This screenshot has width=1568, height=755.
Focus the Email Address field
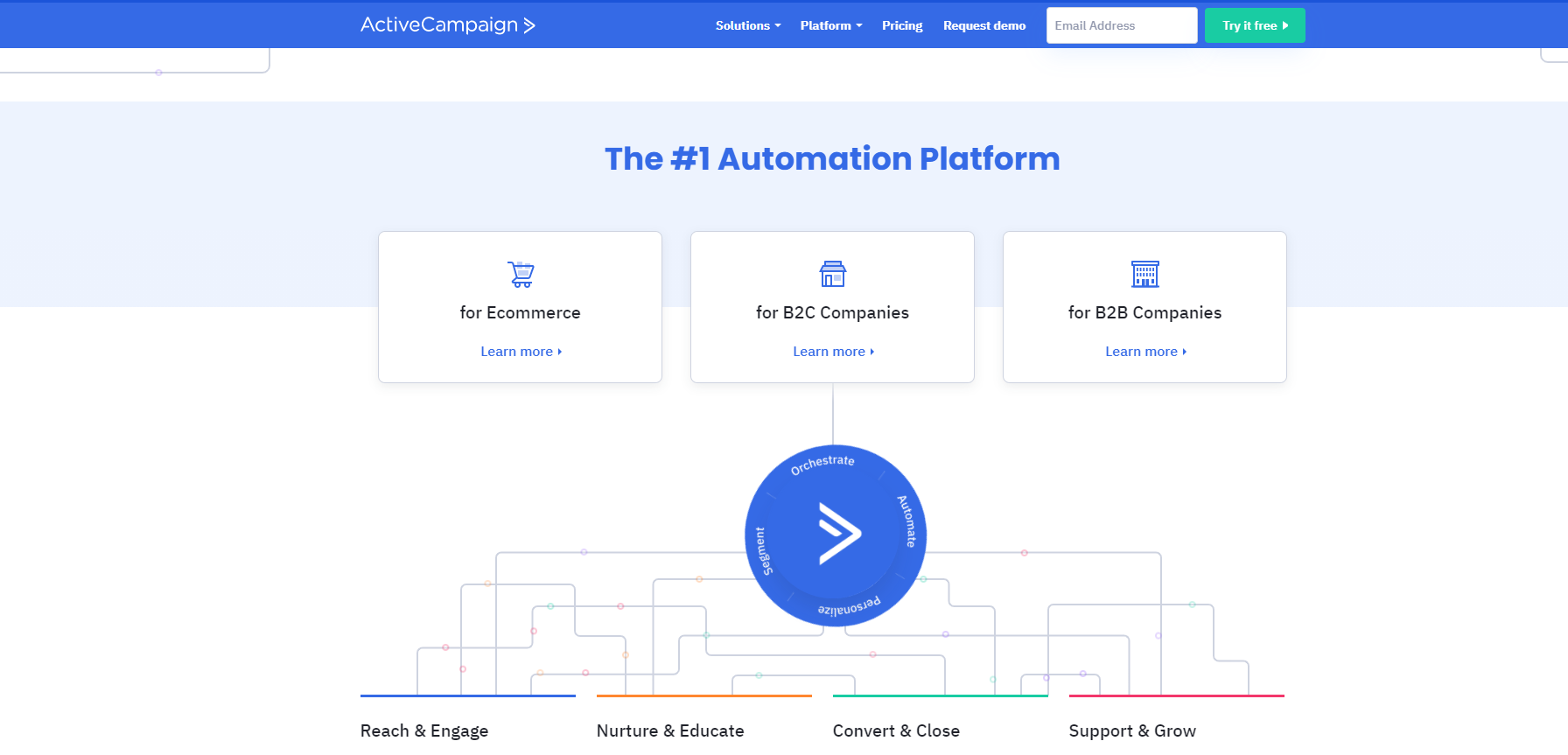(x=1122, y=25)
